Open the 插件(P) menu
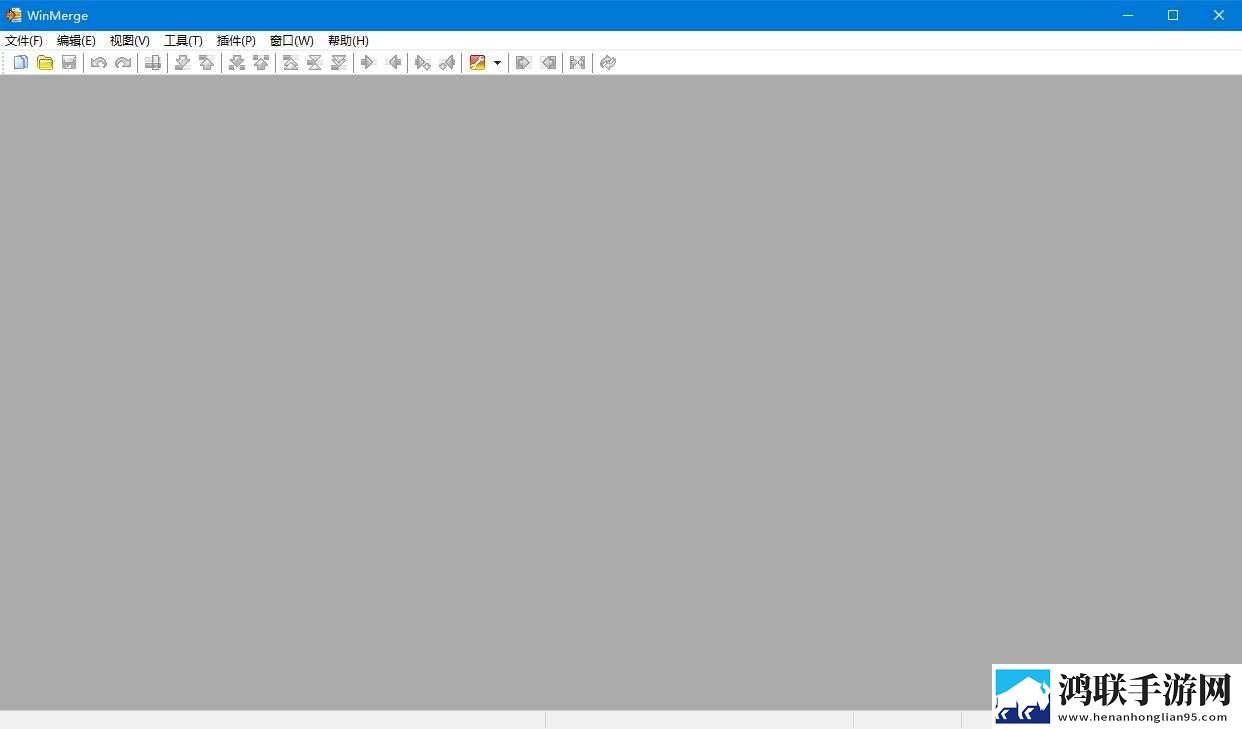Viewport: 1242px width, 729px height. point(236,41)
